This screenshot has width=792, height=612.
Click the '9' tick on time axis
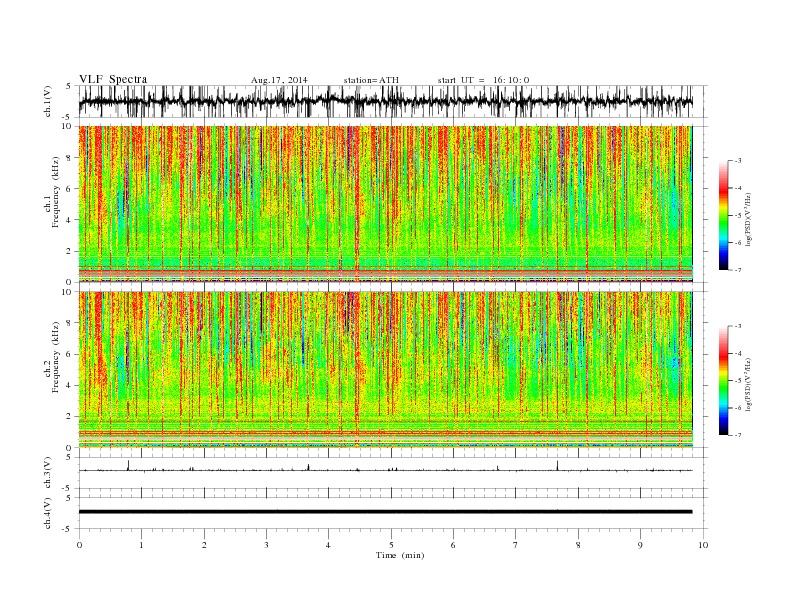click(640, 545)
